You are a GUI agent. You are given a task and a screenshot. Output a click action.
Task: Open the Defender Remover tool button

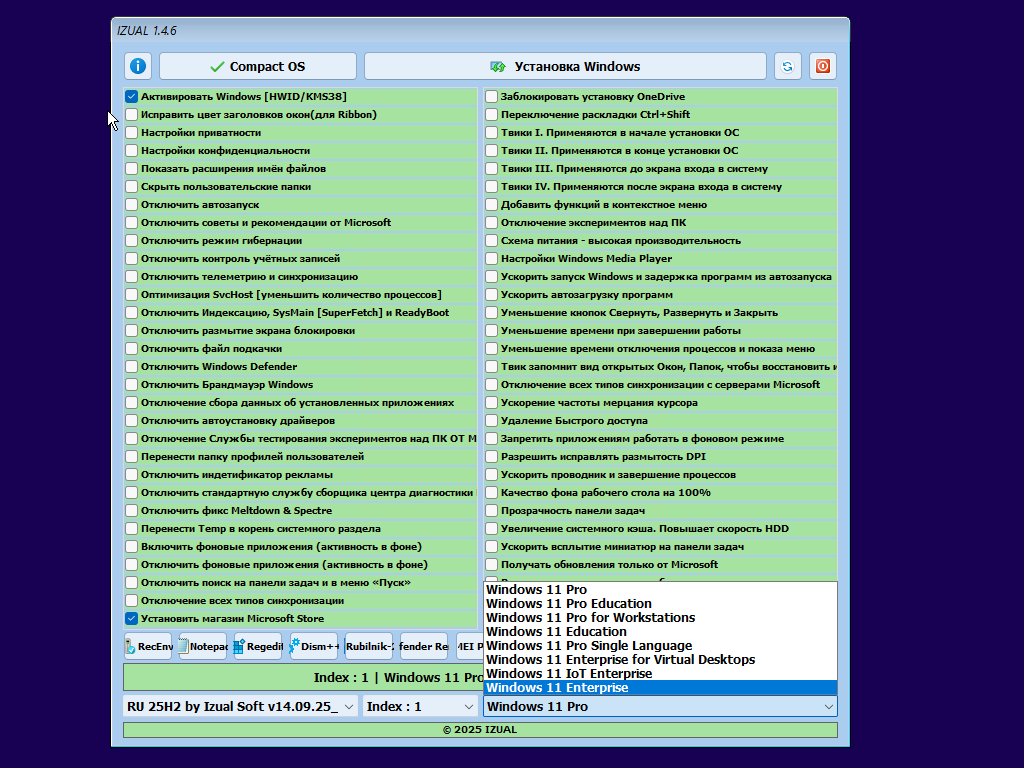tap(424, 646)
